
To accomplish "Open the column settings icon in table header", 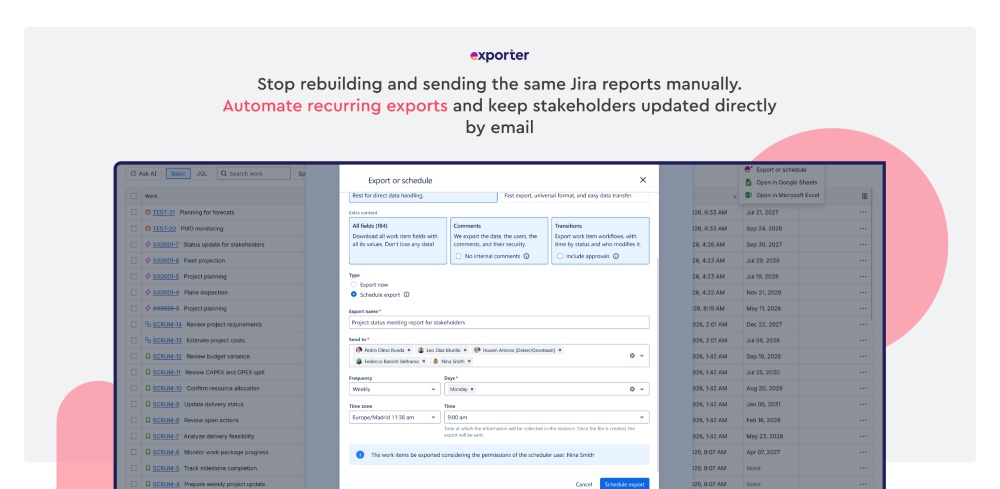I will pos(864,196).
